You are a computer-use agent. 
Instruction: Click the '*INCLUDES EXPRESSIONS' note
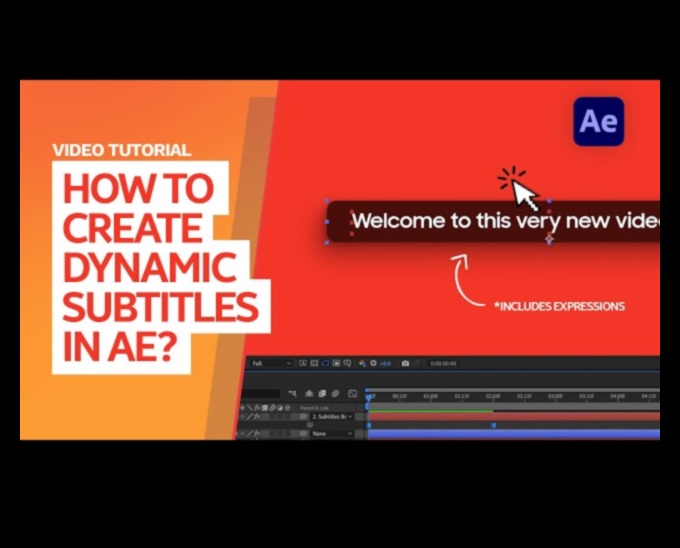(x=559, y=307)
